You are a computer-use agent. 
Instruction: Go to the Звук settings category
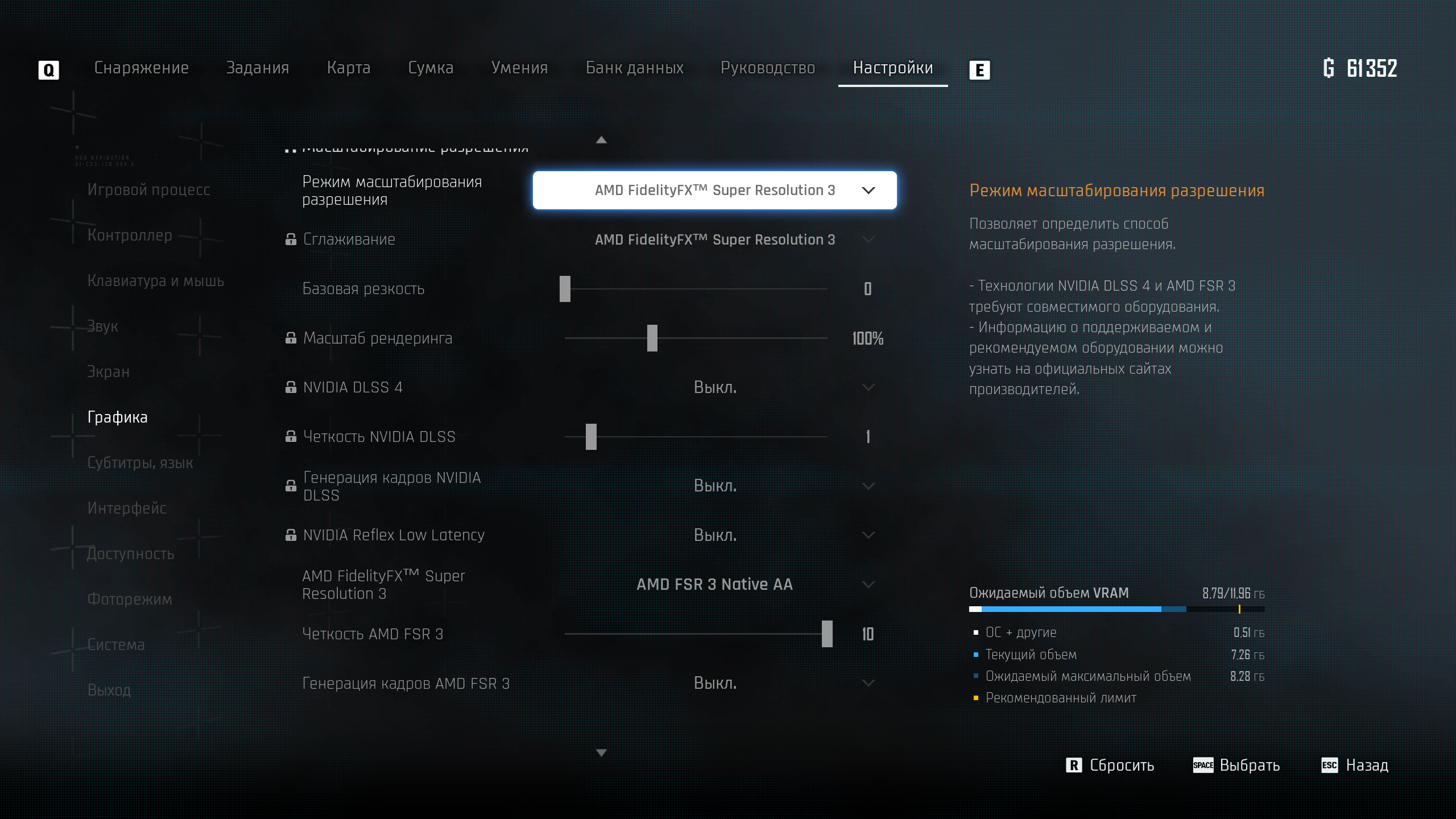(x=102, y=326)
